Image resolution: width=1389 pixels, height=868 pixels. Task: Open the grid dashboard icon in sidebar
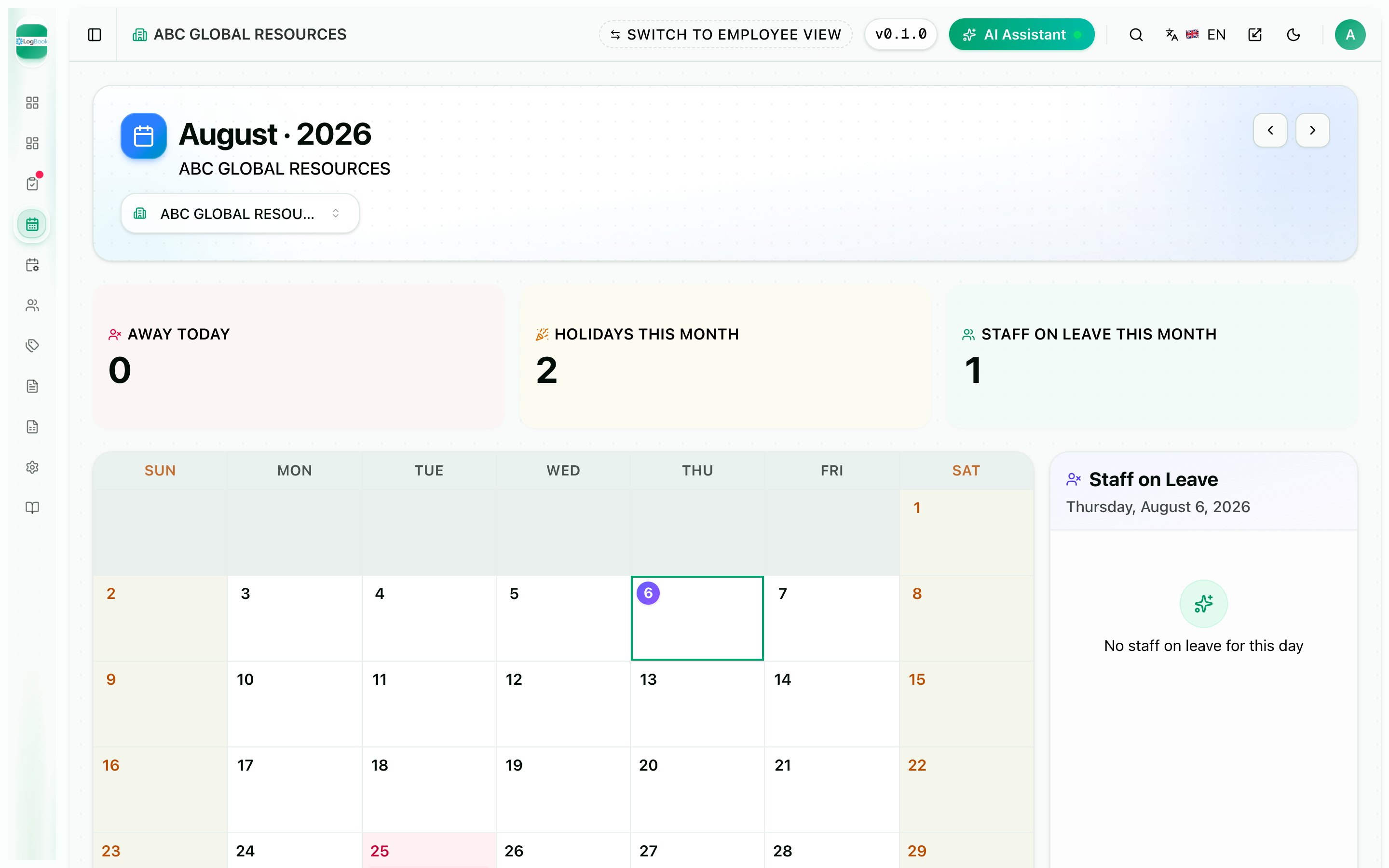click(32, 103)
